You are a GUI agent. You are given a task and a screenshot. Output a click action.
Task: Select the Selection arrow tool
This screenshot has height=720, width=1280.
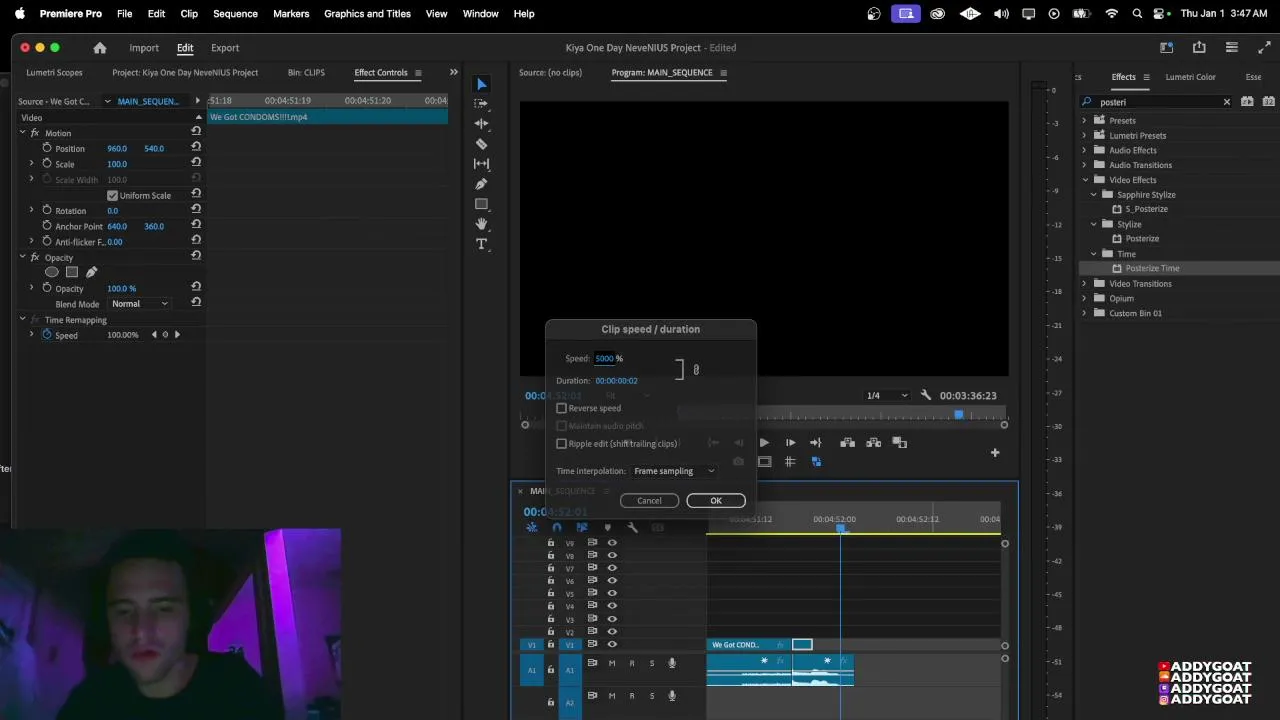(481, 84)
